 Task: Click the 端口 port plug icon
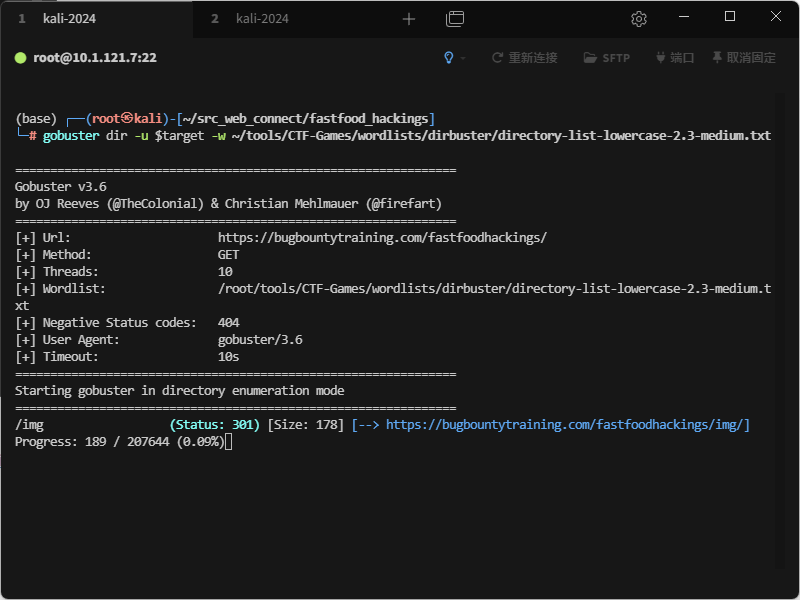[x=660, y=58]
